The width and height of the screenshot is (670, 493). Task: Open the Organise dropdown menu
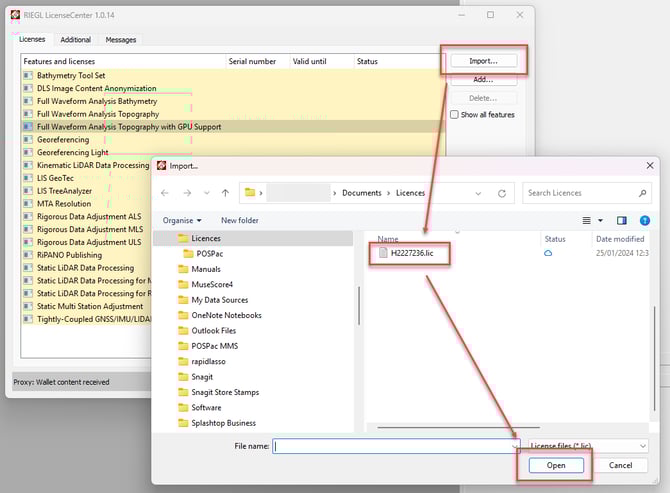click(182, 220)
